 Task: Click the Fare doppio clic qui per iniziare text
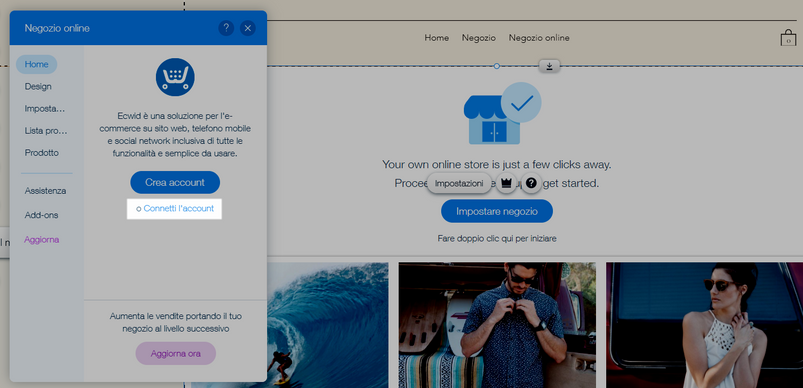click(x=497, y=239)
